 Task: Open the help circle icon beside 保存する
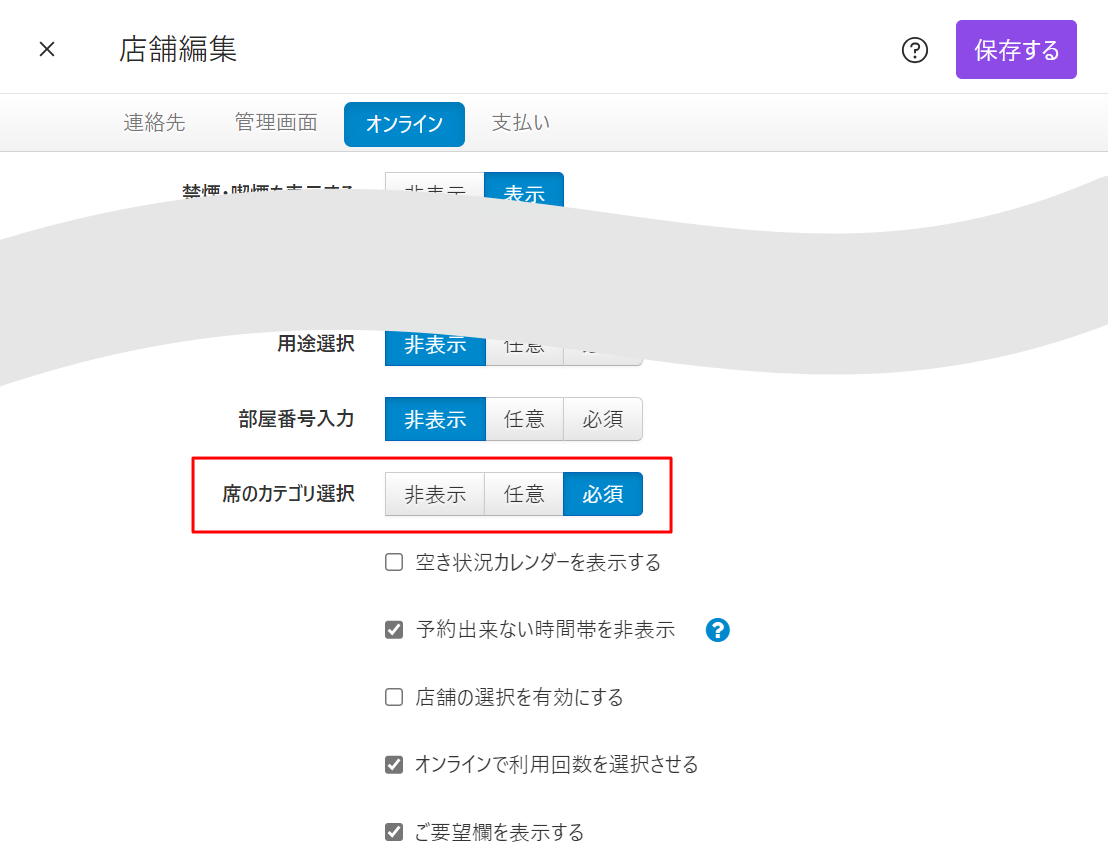pos(915,50)
